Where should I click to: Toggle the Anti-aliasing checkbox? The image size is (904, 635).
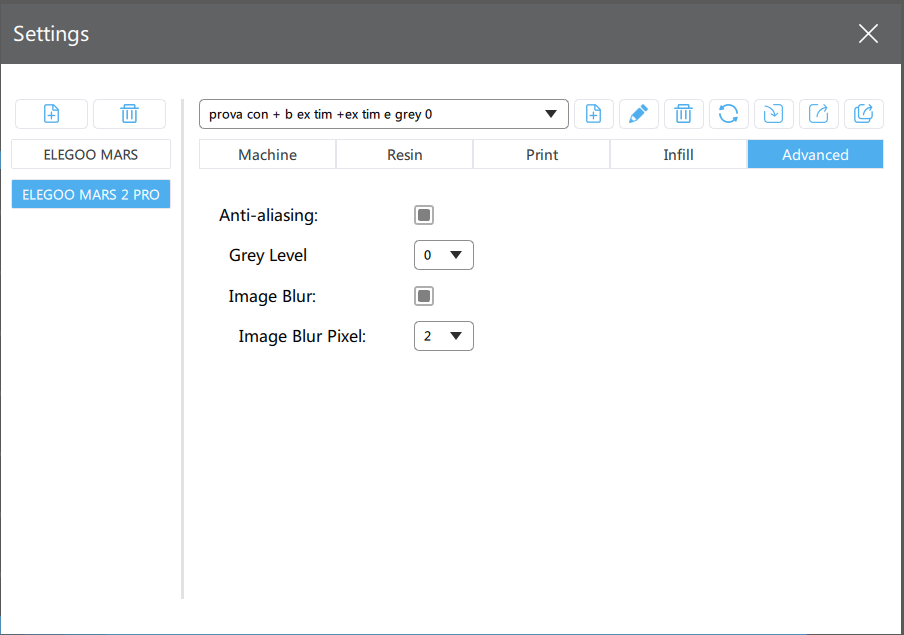(x=424, y=215)
